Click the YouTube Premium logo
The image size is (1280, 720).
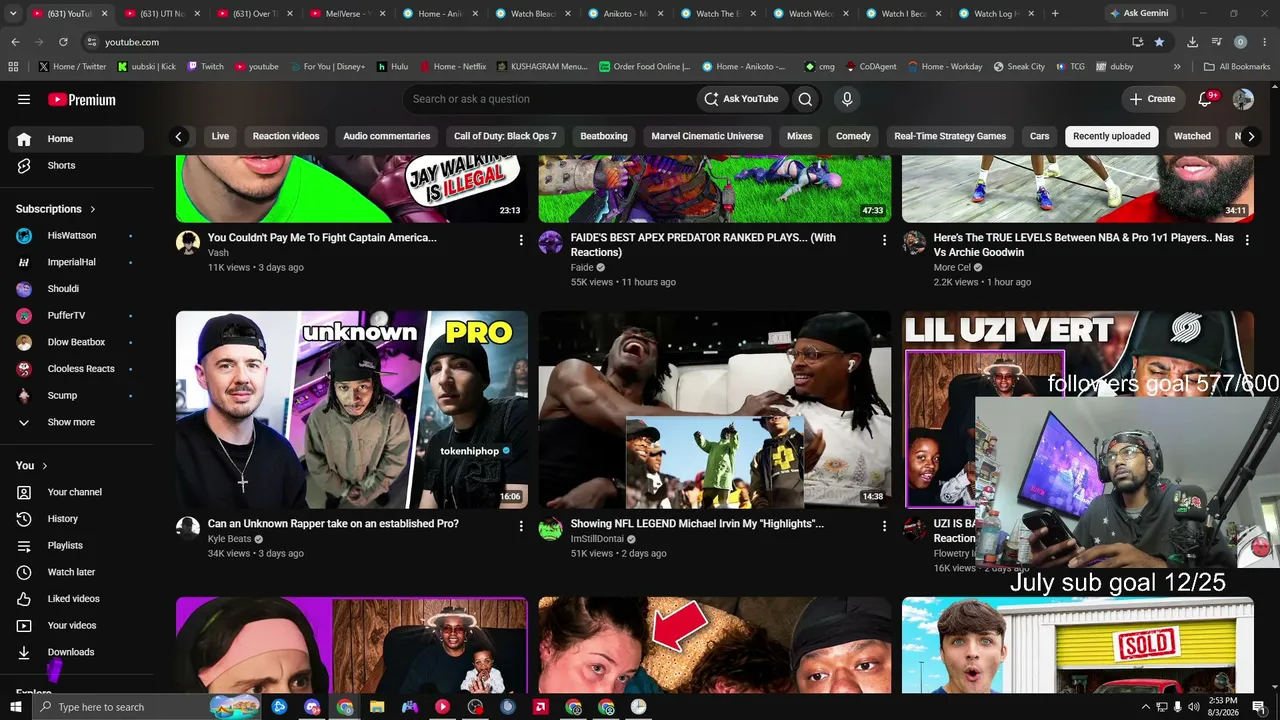[x=82, y=99]
